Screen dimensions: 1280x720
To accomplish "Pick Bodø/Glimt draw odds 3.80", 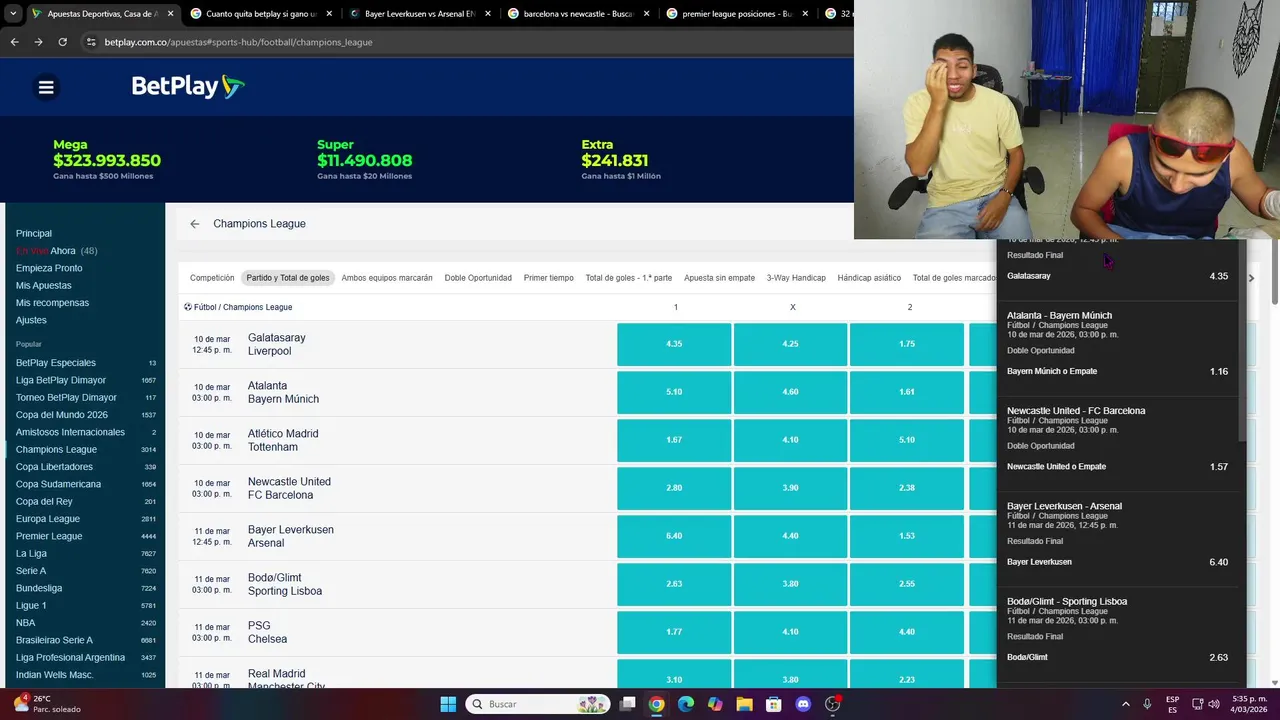I will pos(790,584).
